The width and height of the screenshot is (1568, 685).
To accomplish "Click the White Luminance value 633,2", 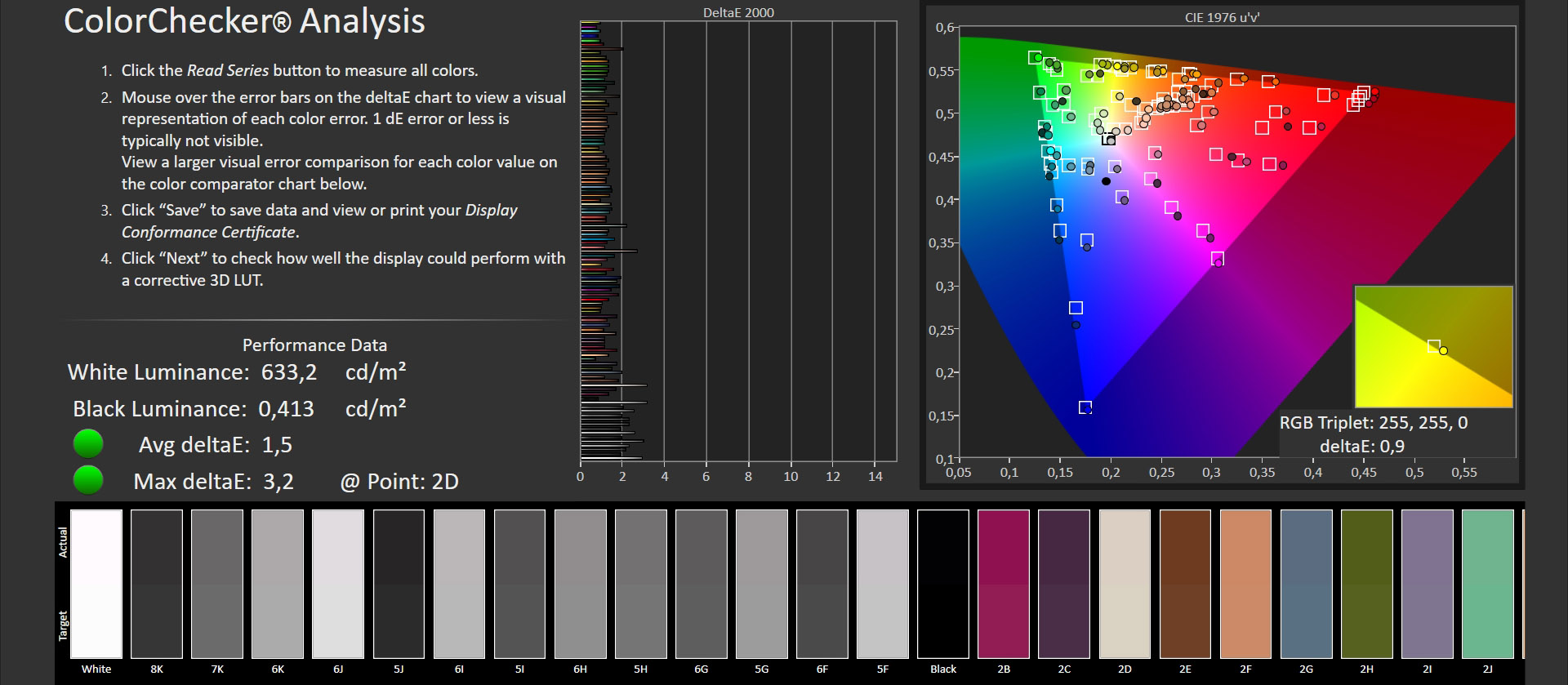I will point(289,372).
